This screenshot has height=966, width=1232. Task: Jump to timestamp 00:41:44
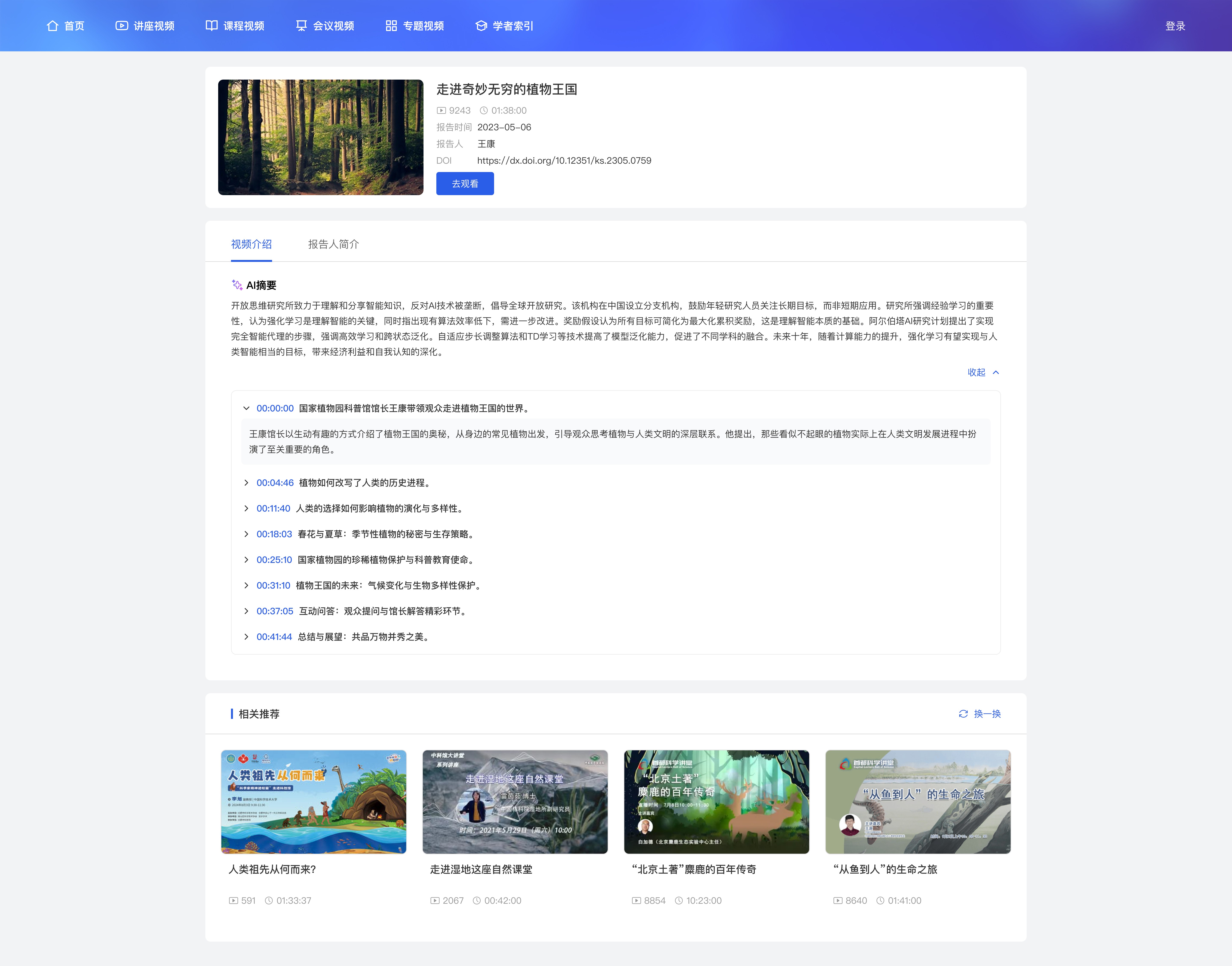pyautogui.click(x=274, y=637)
